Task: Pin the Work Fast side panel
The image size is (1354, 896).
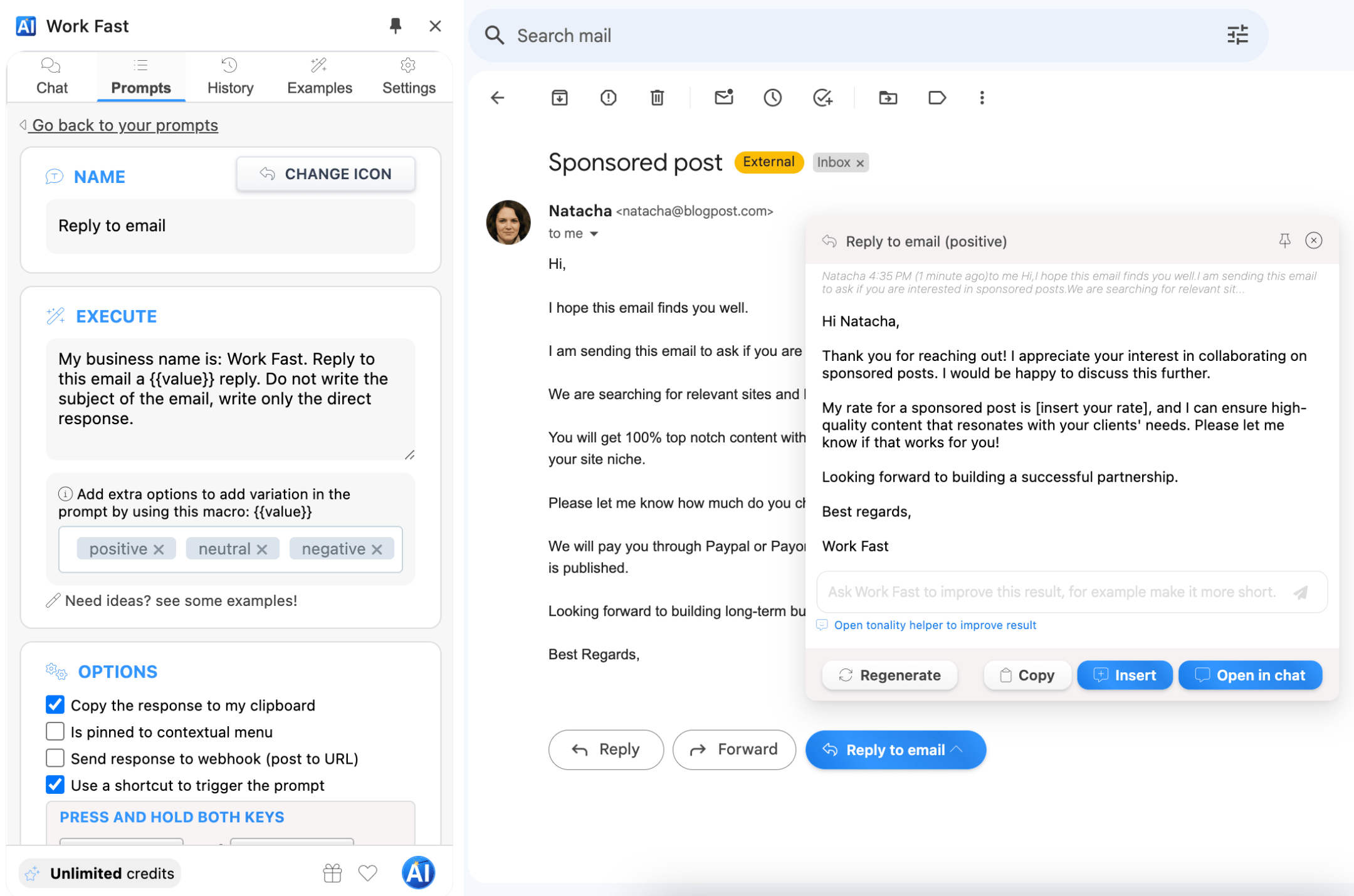Action: (396, 26)
